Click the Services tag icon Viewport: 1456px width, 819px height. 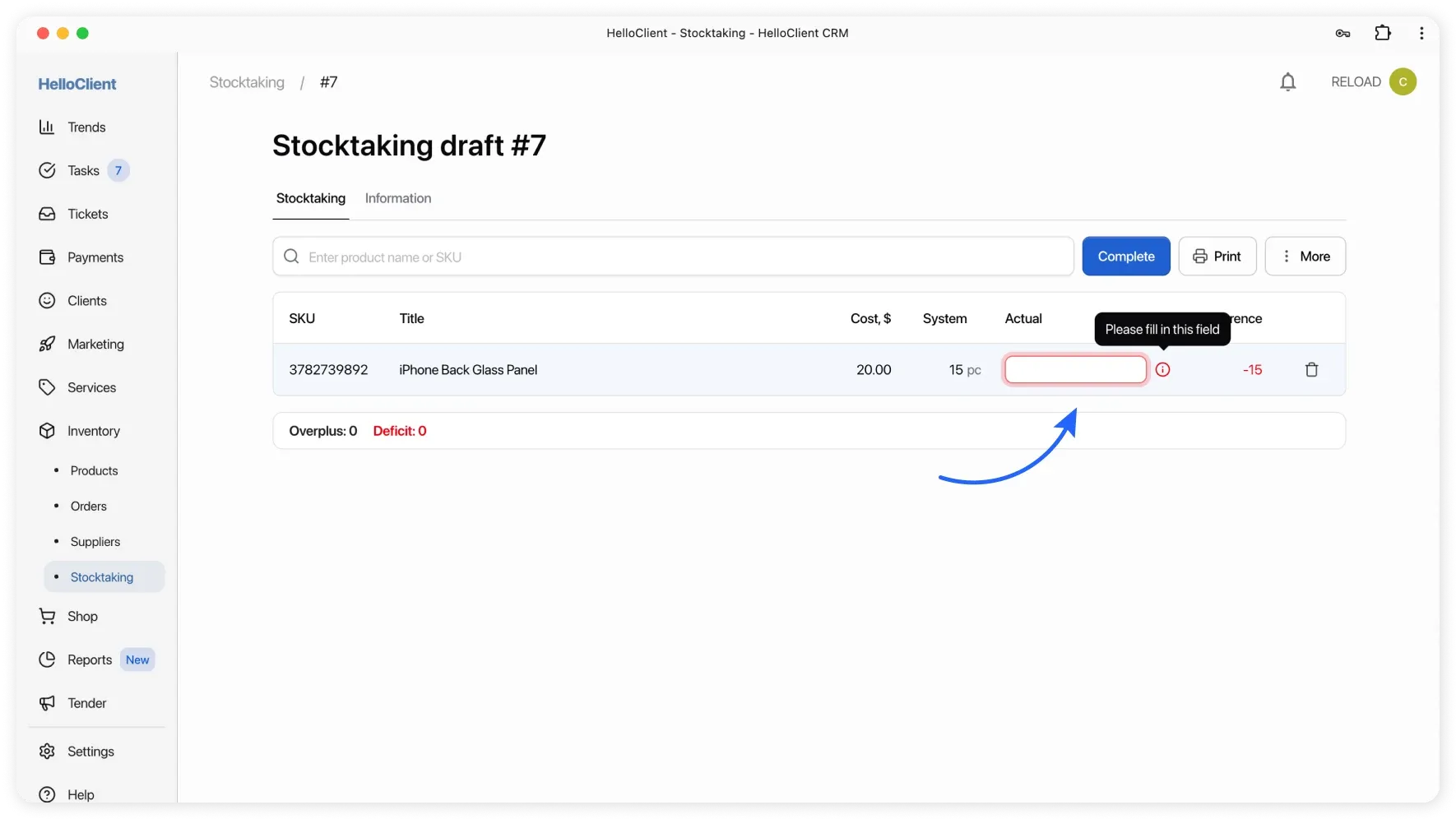(x=47, y=387)
